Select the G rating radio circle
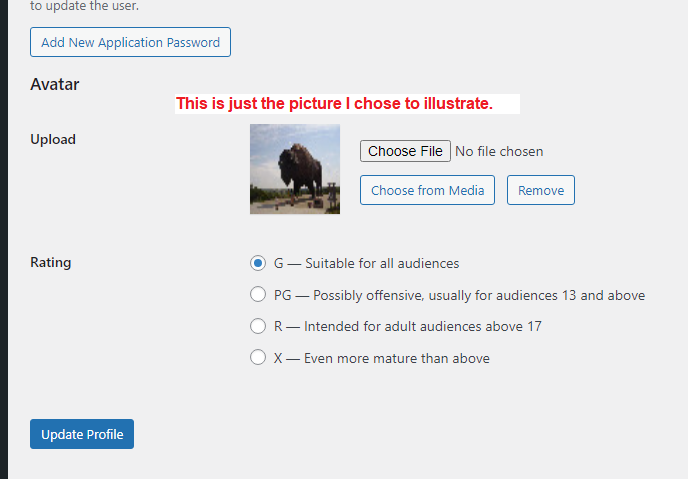 coord(257,263)
